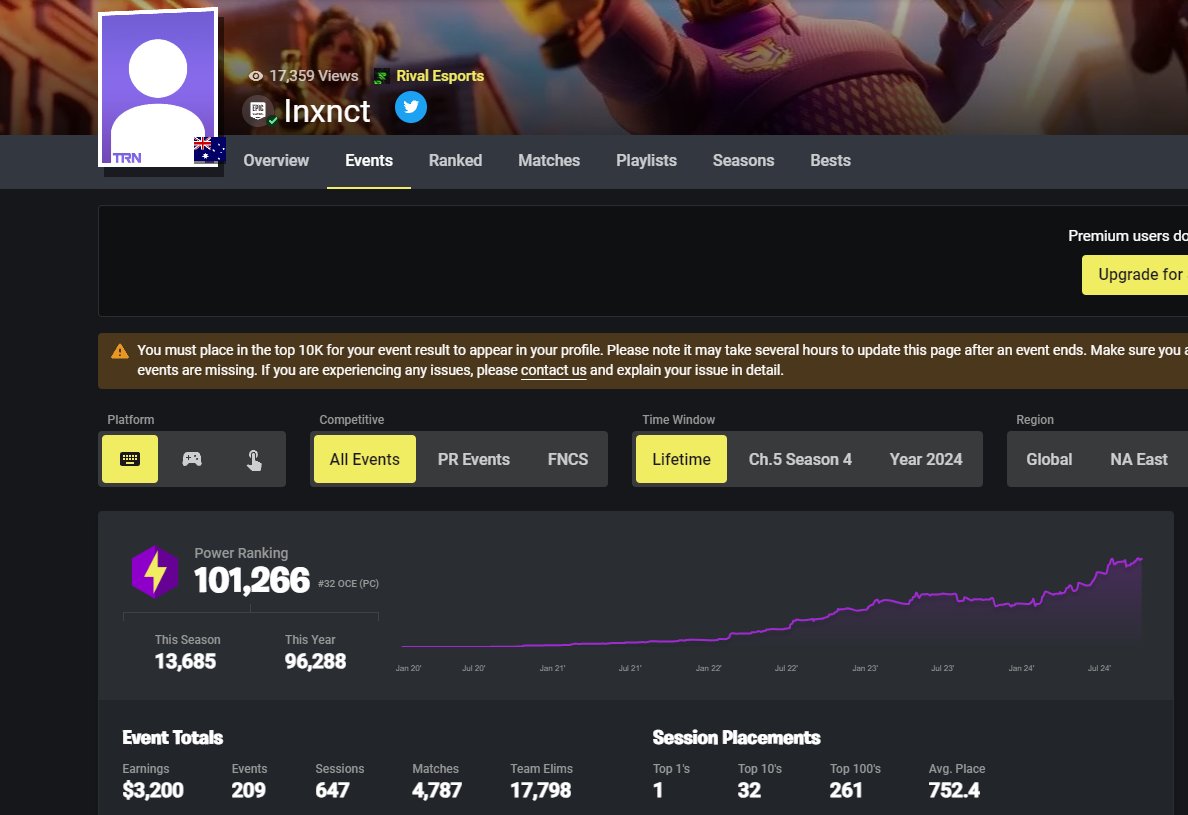
Task: Click the Rival Esports team logo
Action: [382, 76]
